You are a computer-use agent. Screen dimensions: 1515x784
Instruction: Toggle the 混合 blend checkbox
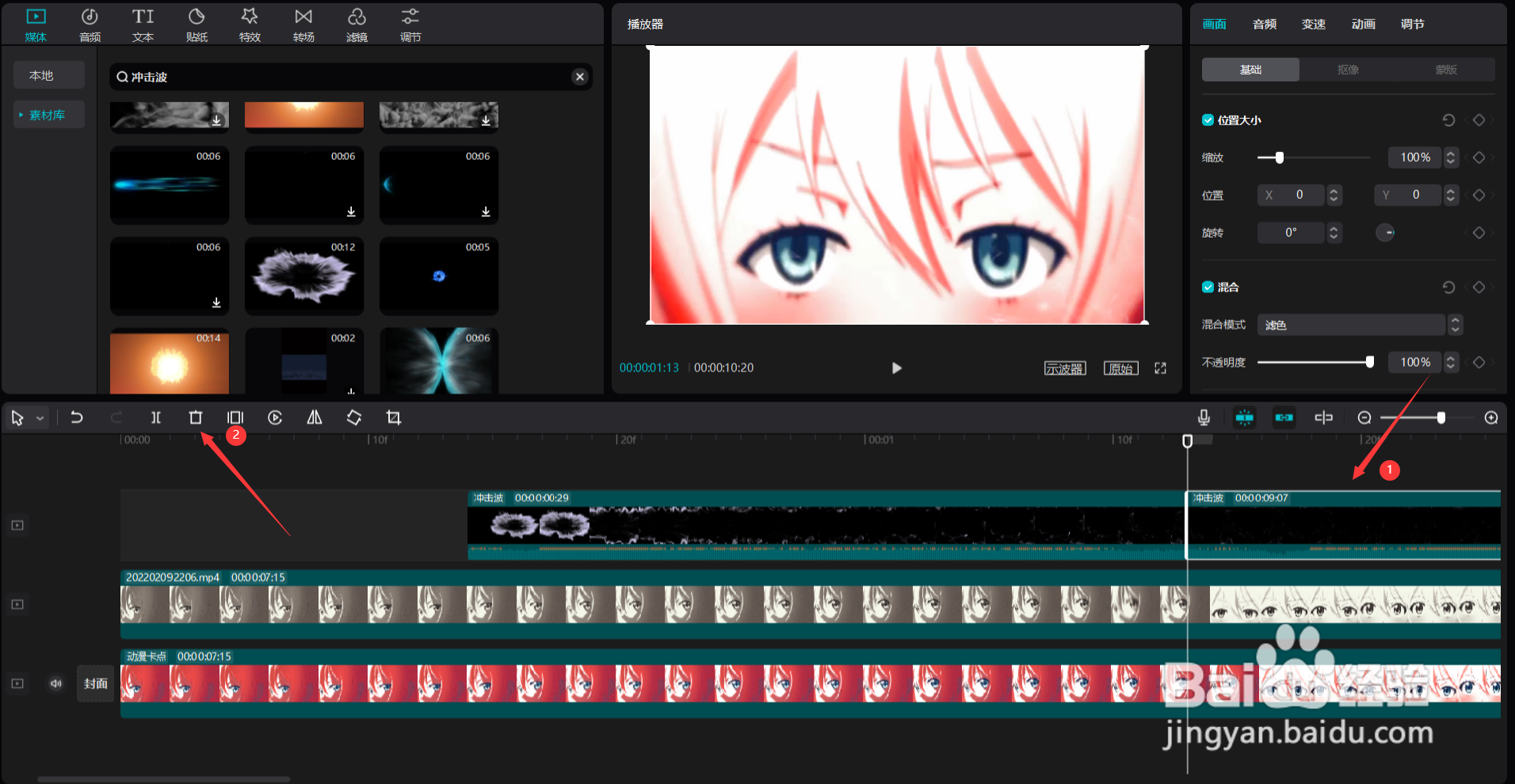pyautogui.click(x=1208, y=287)
